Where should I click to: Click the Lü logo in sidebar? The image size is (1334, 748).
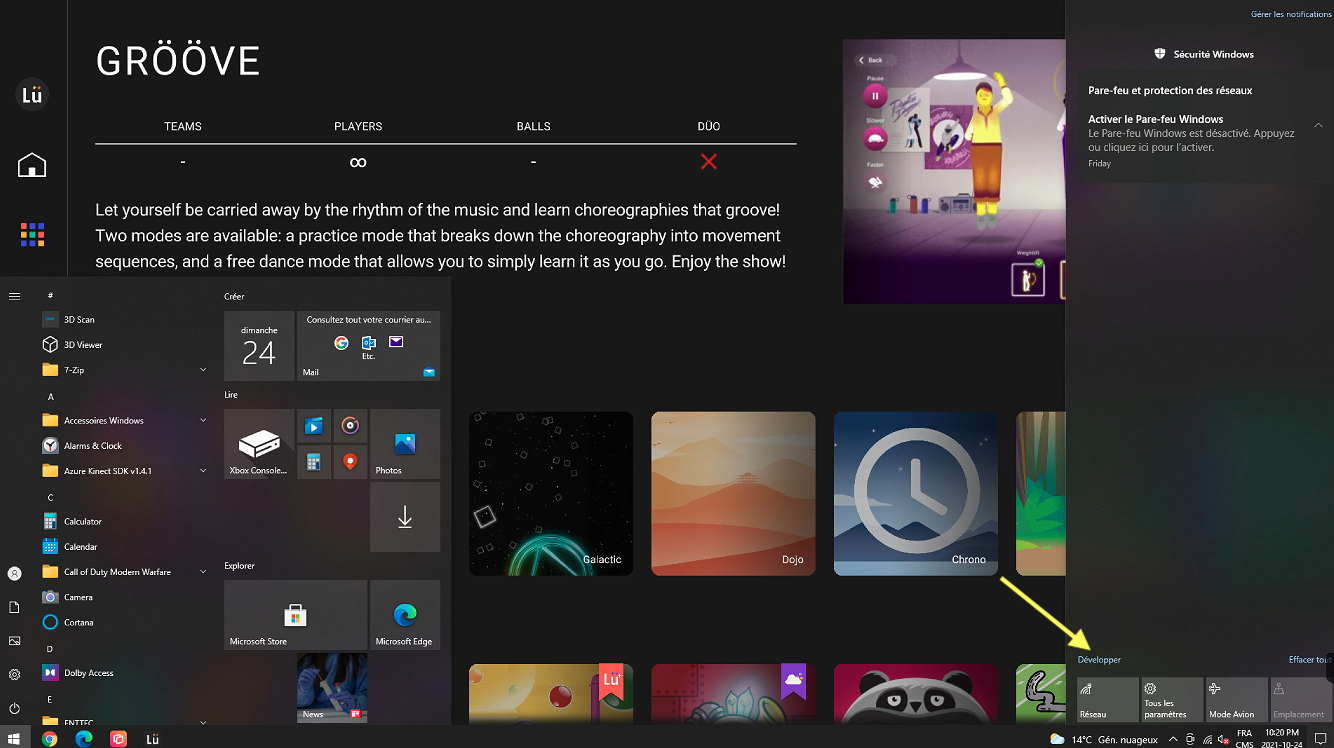(x=32, y=95)
